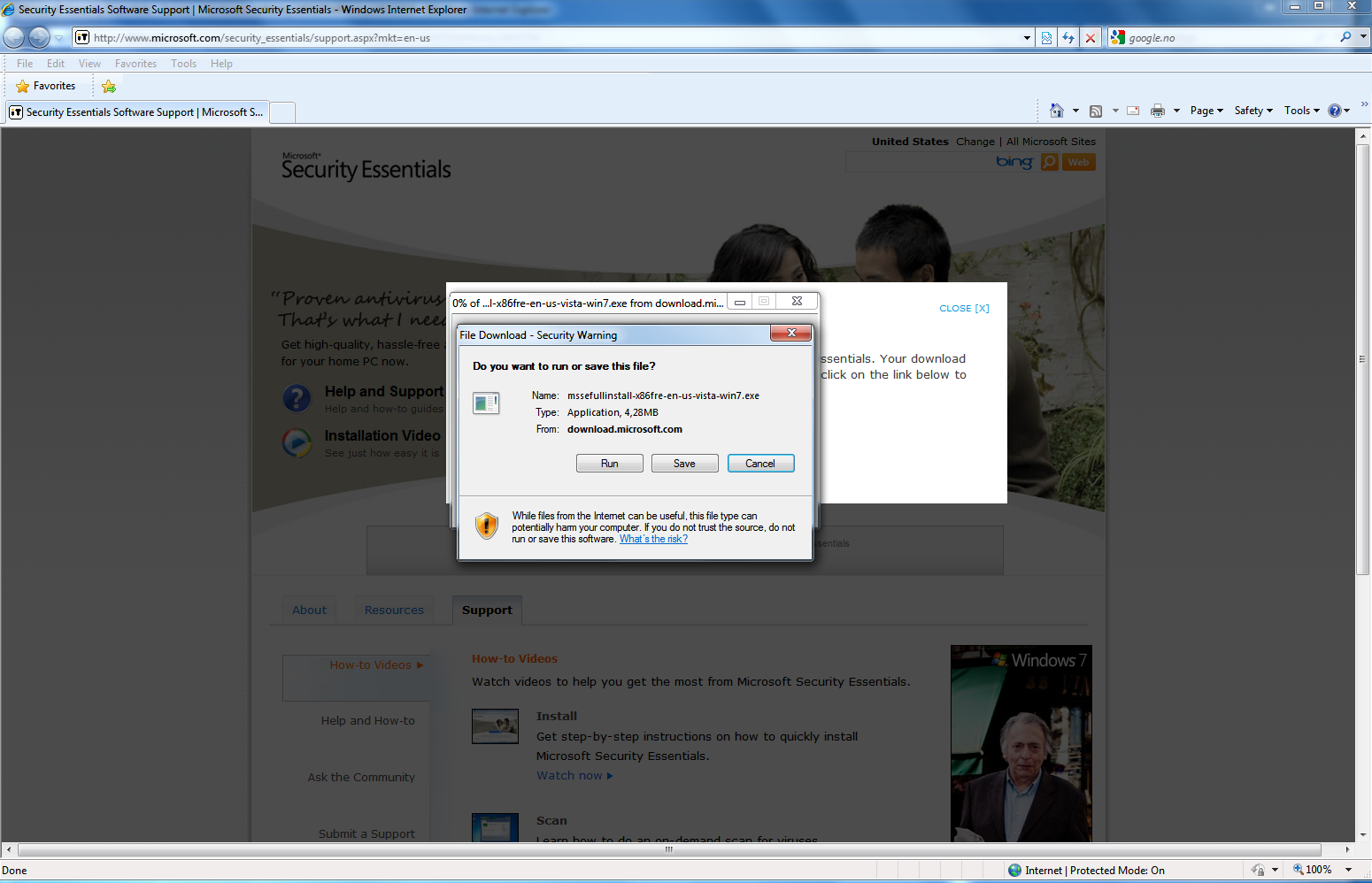The height and width of the screenshot is (883, 1372).
Task: Click the Home icon in the command bar
Action: 1056,111
